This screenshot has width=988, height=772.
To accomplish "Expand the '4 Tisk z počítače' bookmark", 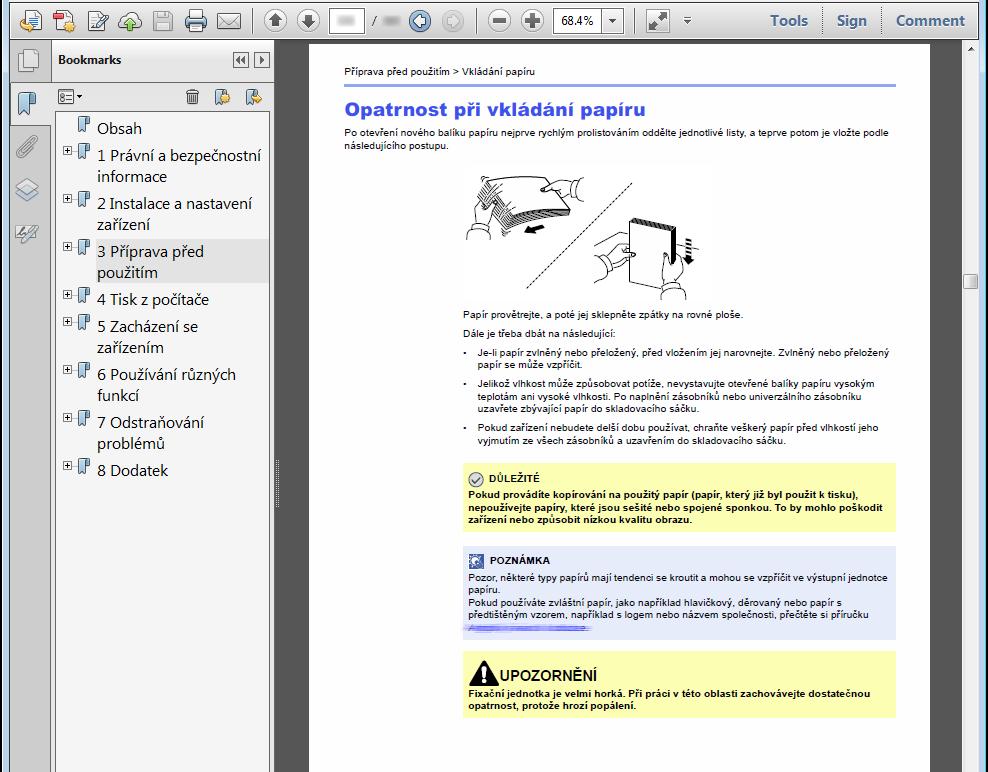I will pyautogui.click(x=67, y=294).
